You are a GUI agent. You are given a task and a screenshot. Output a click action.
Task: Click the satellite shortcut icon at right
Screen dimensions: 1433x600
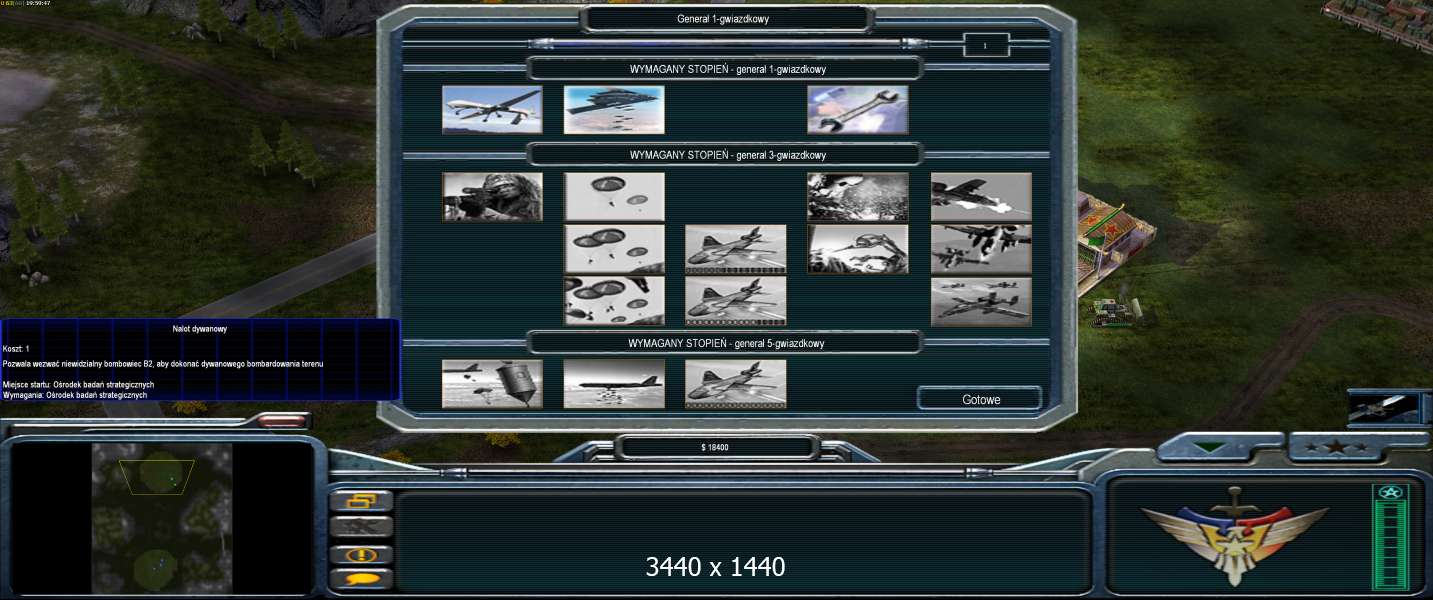tap(1382, 409)
